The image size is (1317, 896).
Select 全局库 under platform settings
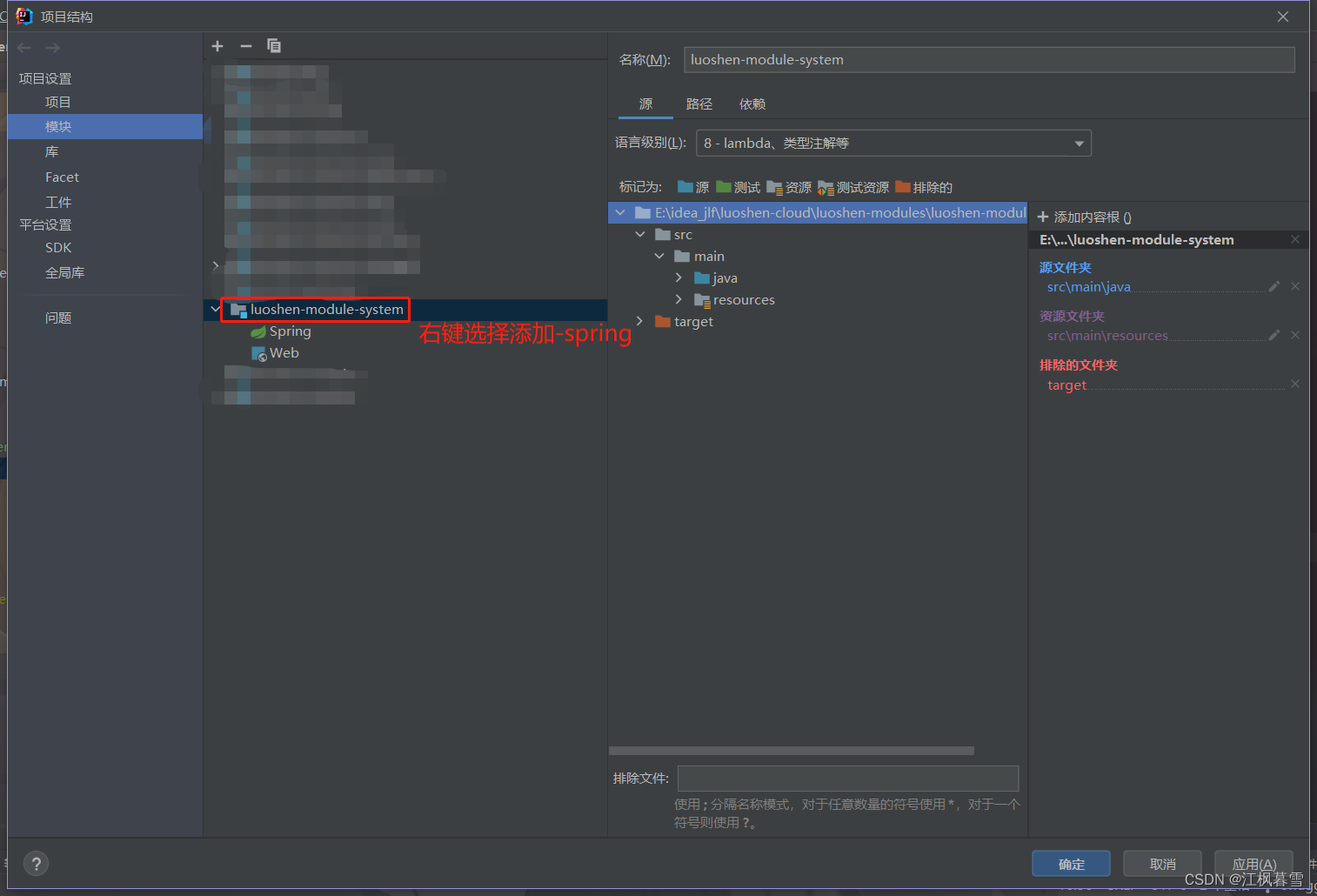point(65,273)
